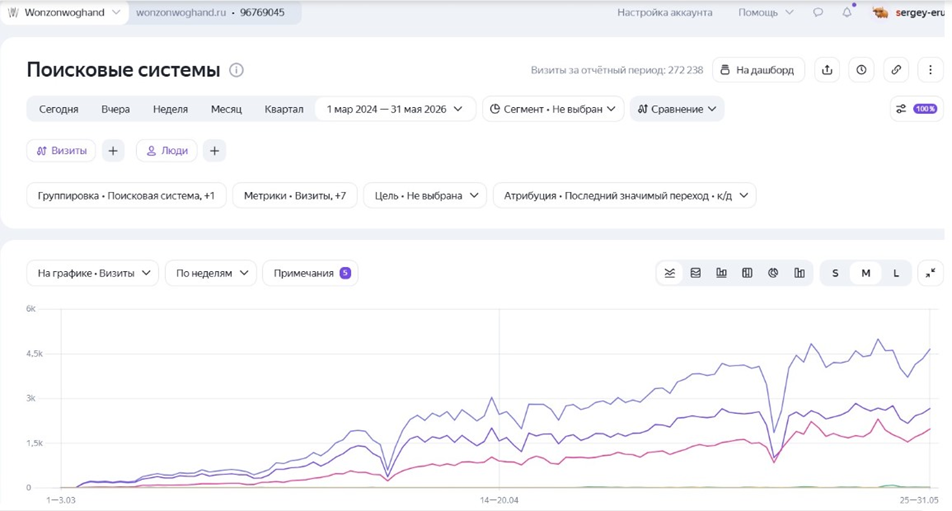Select the Вчера period tab
The width and height of the screenshot is (952, 511).
point(115,109)
